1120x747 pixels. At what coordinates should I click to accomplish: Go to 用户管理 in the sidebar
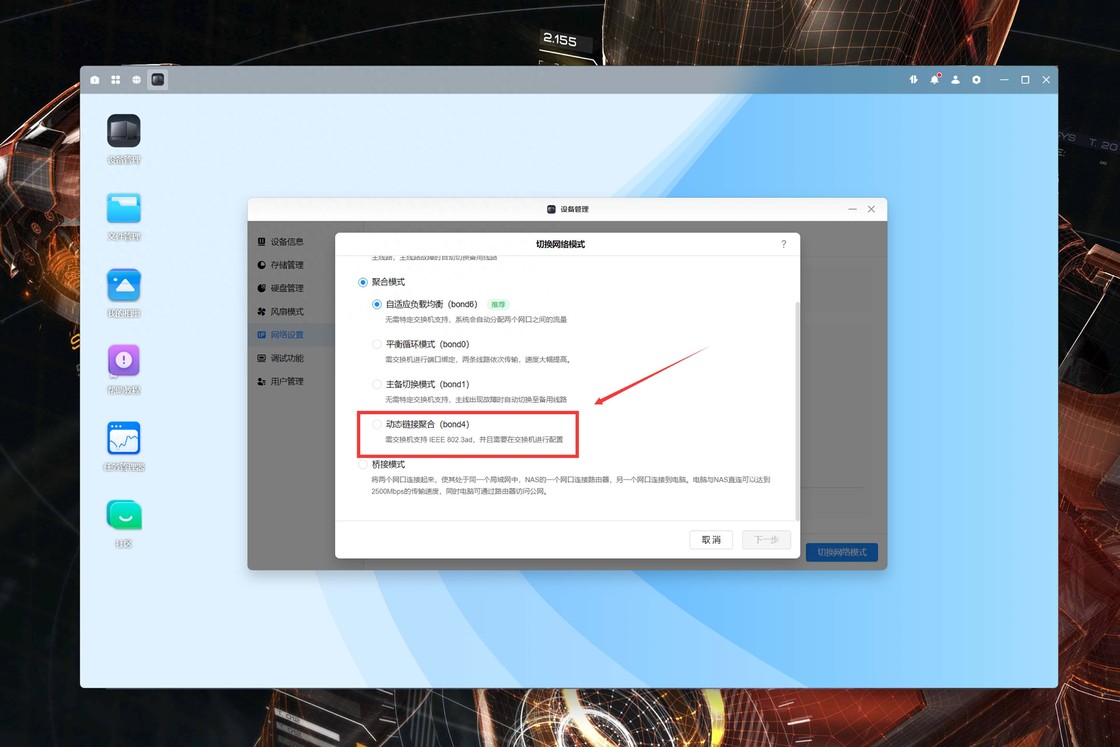[x=286, y=381]
